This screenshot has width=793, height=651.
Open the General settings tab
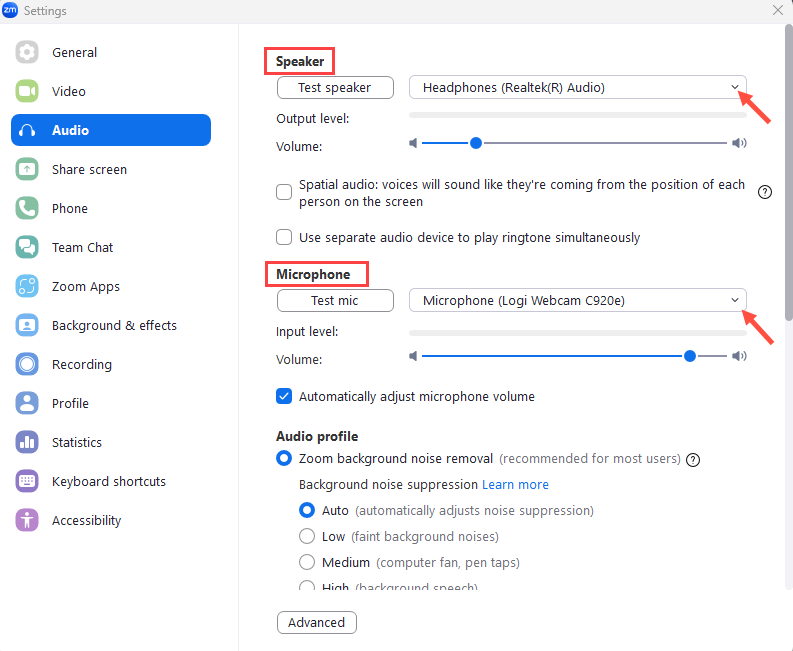[x=111, y=52]
